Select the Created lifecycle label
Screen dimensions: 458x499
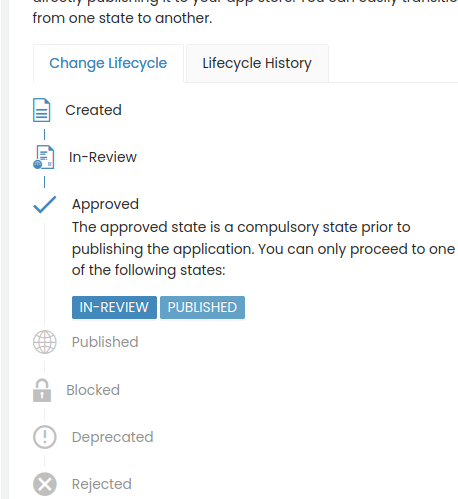(93, 110)
